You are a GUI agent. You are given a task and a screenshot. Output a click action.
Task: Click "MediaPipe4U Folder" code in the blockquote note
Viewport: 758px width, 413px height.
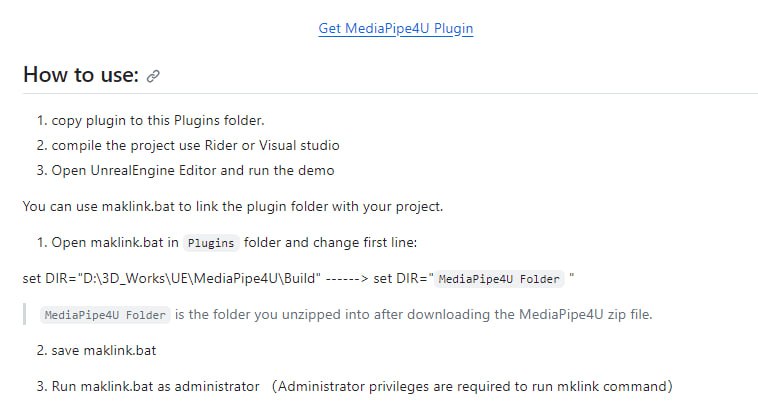[x=105, y=315]
